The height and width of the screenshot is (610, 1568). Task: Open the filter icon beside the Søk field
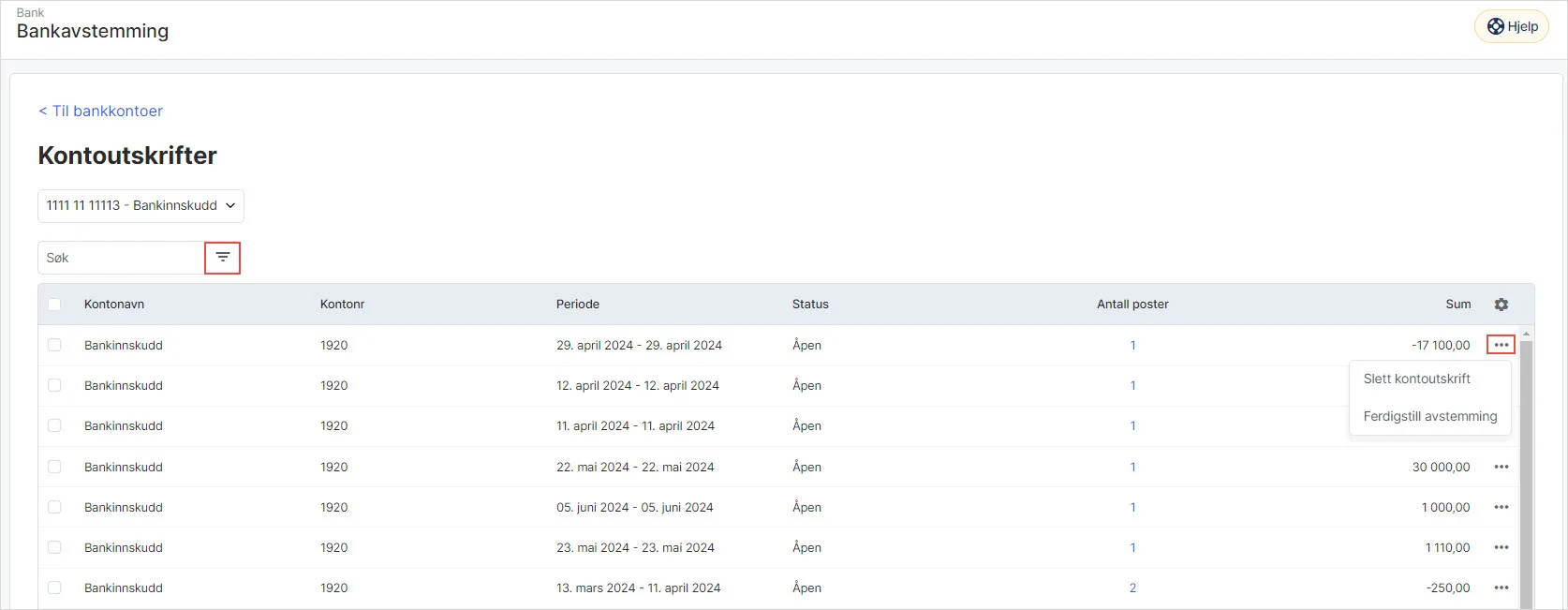[223, 258]
